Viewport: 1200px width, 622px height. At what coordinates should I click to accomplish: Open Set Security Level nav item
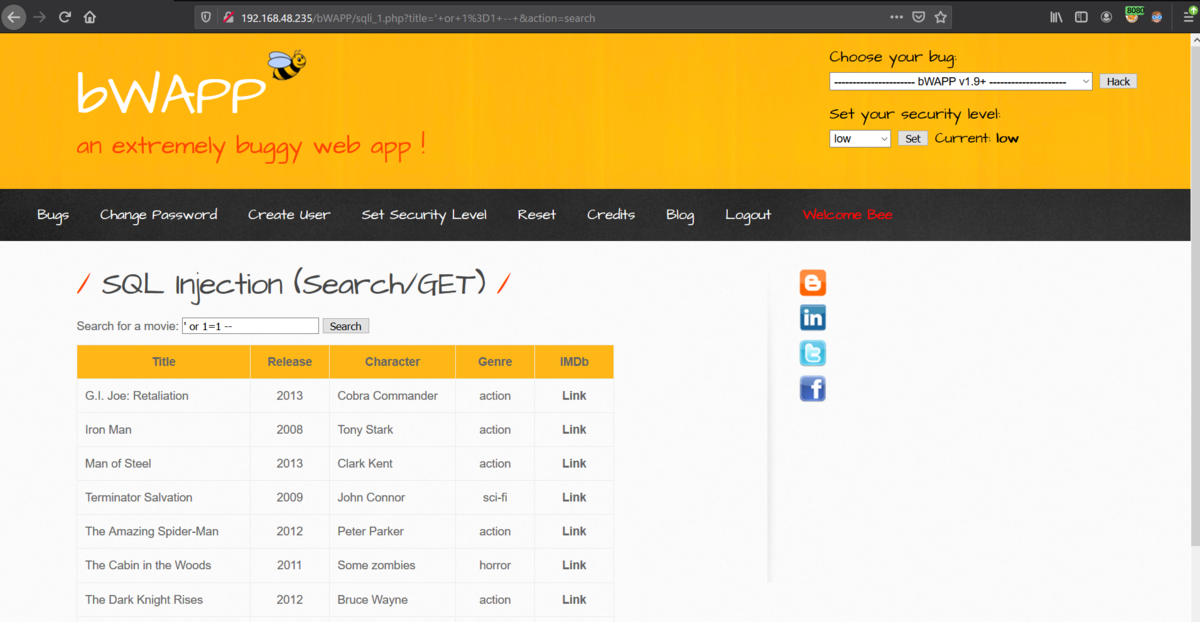pos(424,215)
